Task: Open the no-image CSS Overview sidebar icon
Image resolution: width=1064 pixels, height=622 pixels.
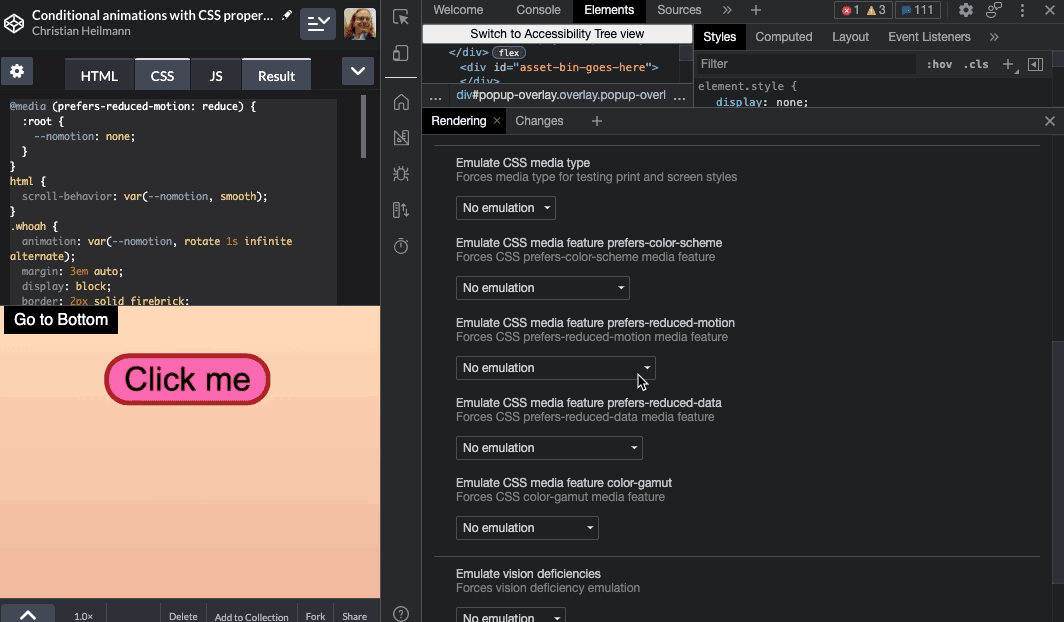Action: pyautogui.click(x=401, y=138)
